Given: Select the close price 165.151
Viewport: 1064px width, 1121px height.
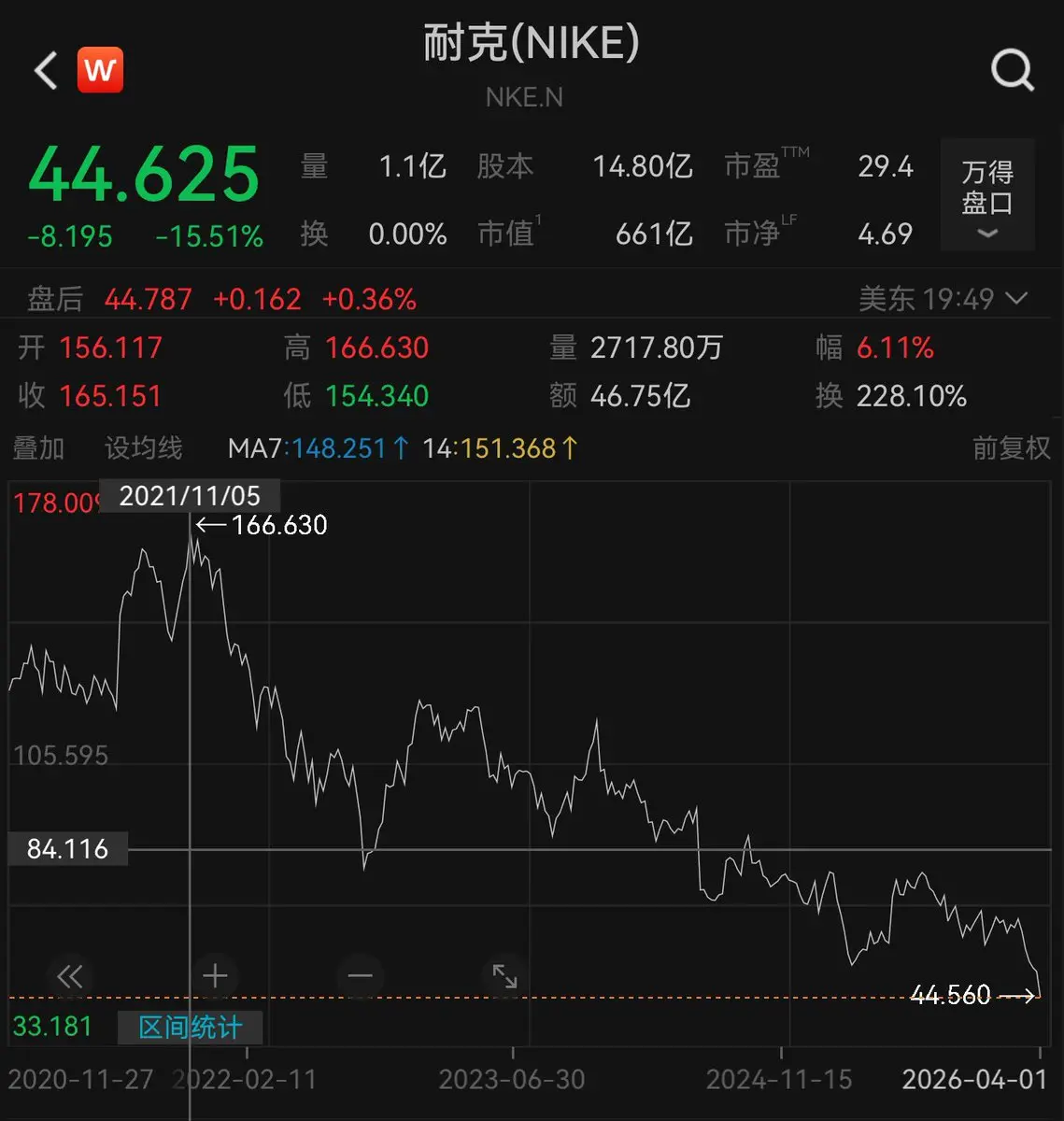Looking at the screenshot, I should pyautogui.click(x=111, y=396).
